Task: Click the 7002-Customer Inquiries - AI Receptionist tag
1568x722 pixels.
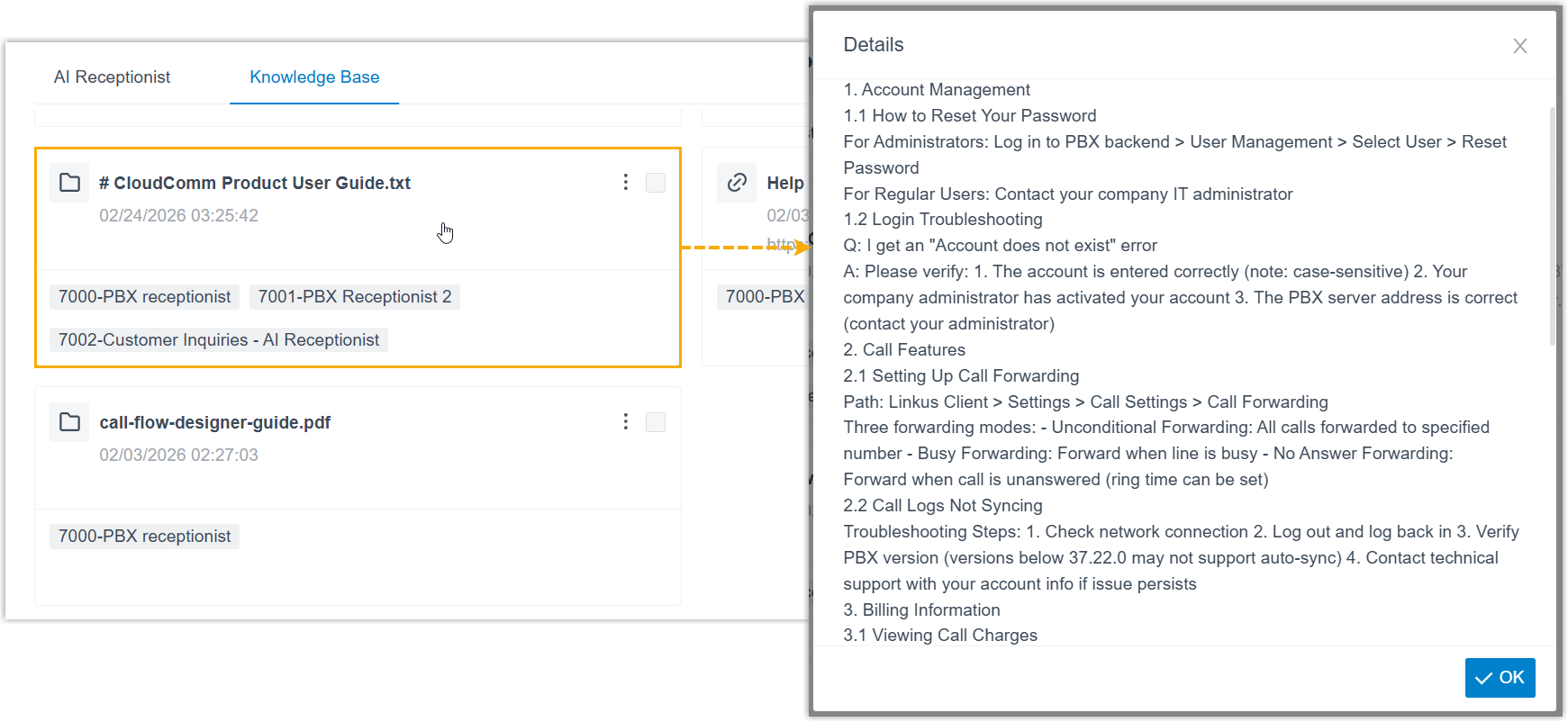Action: 219,340
